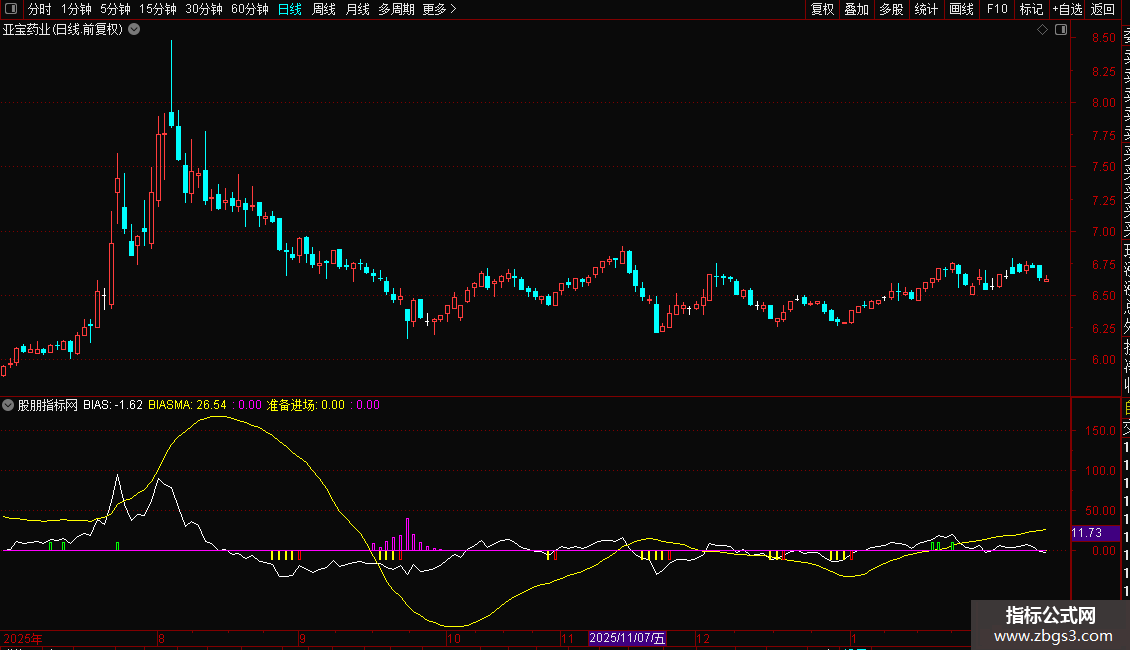Select the 月线 monthly period tab

357,9
